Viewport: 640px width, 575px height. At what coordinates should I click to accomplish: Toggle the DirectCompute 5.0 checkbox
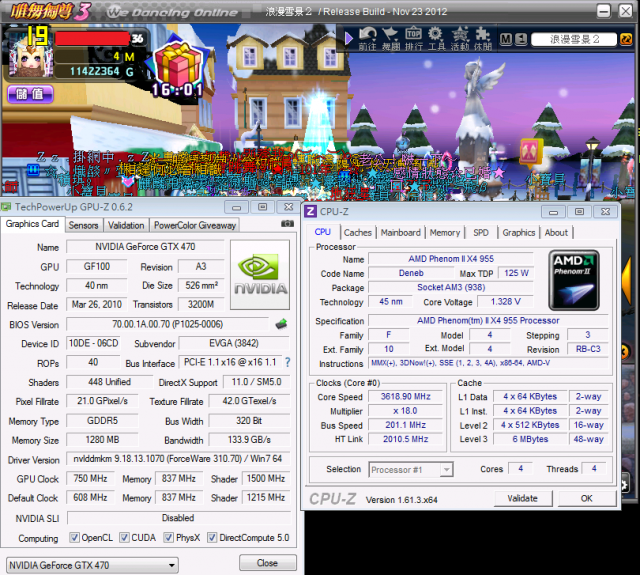[x=212, y=537]
